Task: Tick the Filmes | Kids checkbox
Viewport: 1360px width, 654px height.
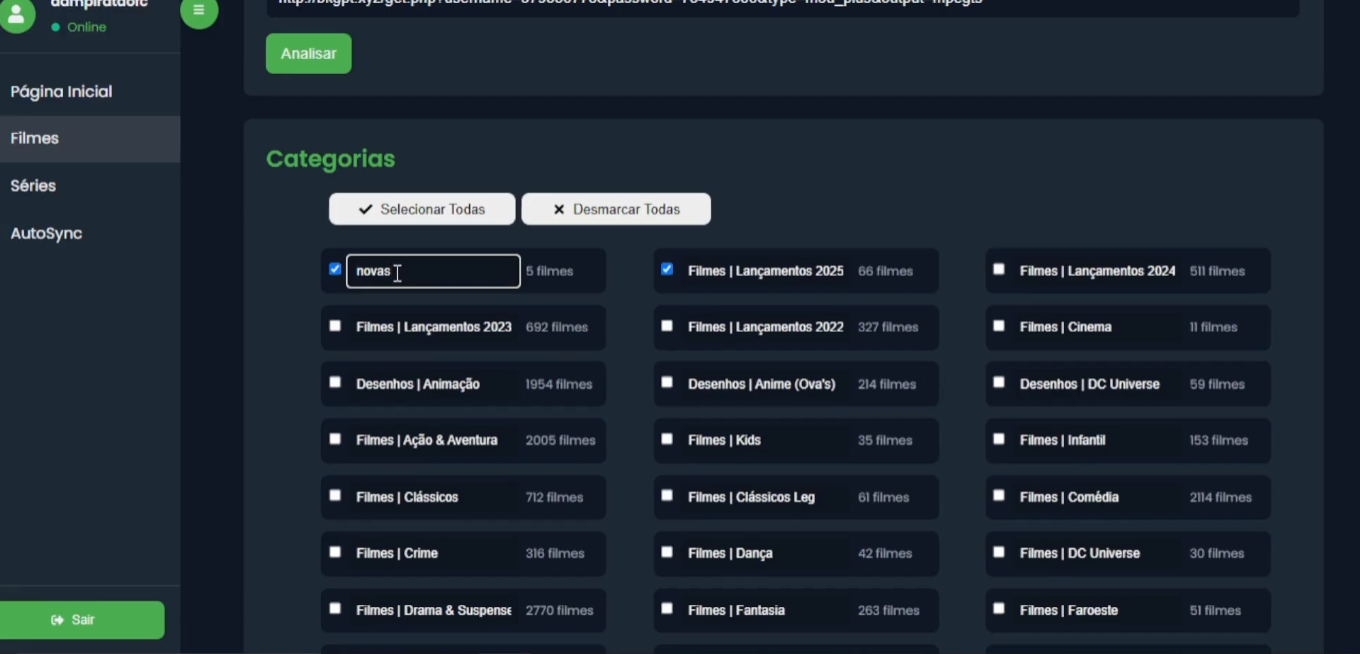Action: coord(667,439)
